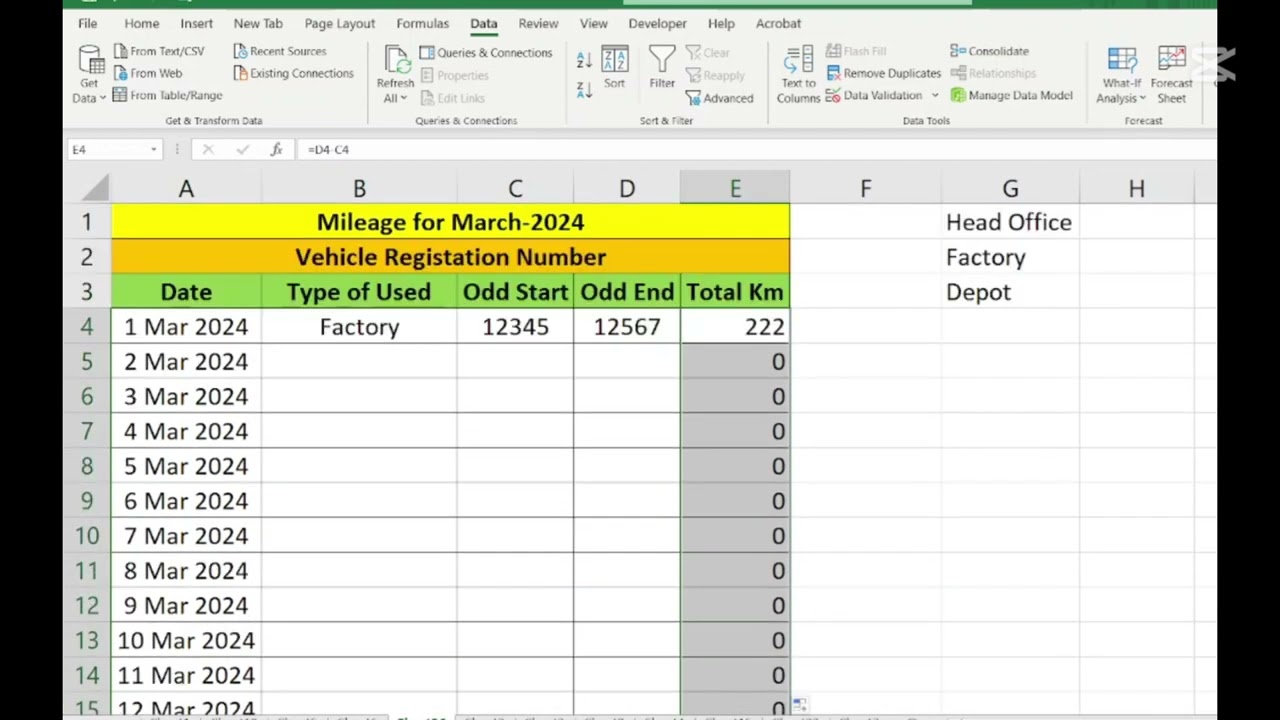Switch to the Developer tab
The height and width of the screenshot is (720, 1280).
(657, 23)
